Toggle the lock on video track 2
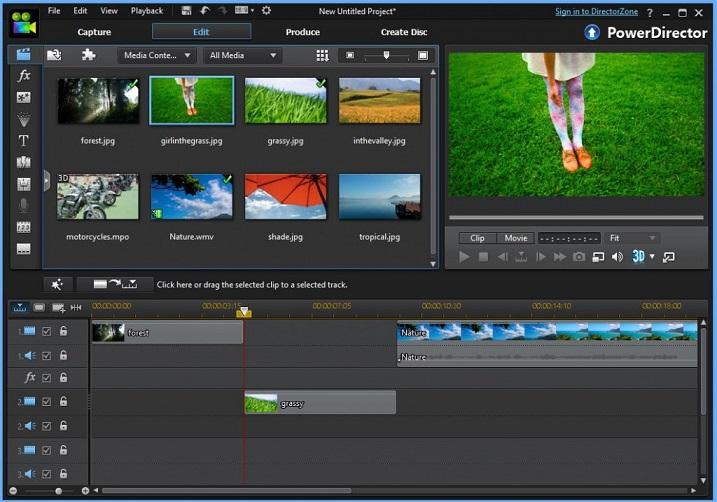 point(63,402)
